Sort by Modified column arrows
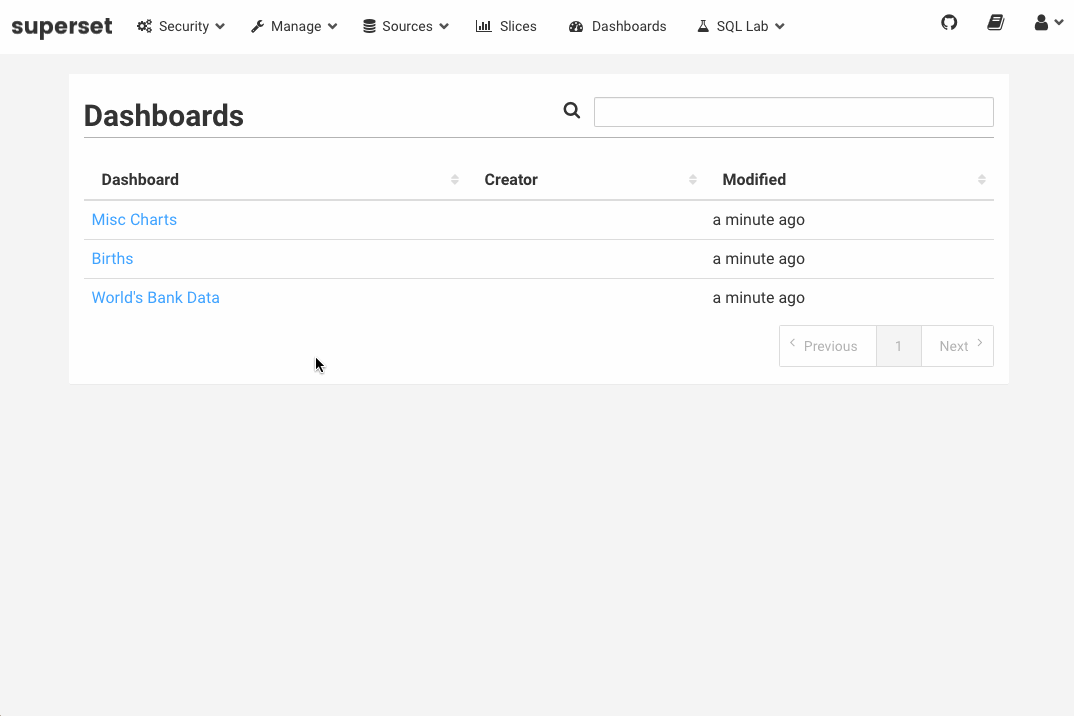The image size is (1074, 716). point(982,180)
